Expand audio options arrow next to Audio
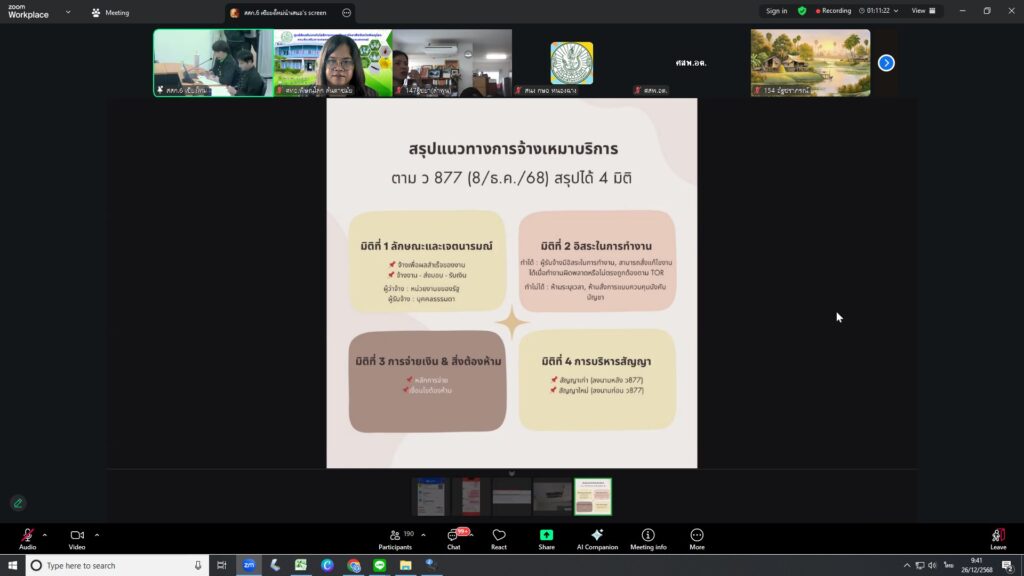The width and height of the screenshot is (1024, 576). coord(45,534)
